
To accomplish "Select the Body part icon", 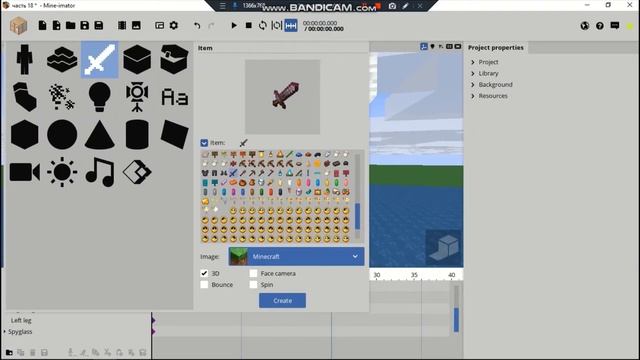I will [x=24, y=97].
